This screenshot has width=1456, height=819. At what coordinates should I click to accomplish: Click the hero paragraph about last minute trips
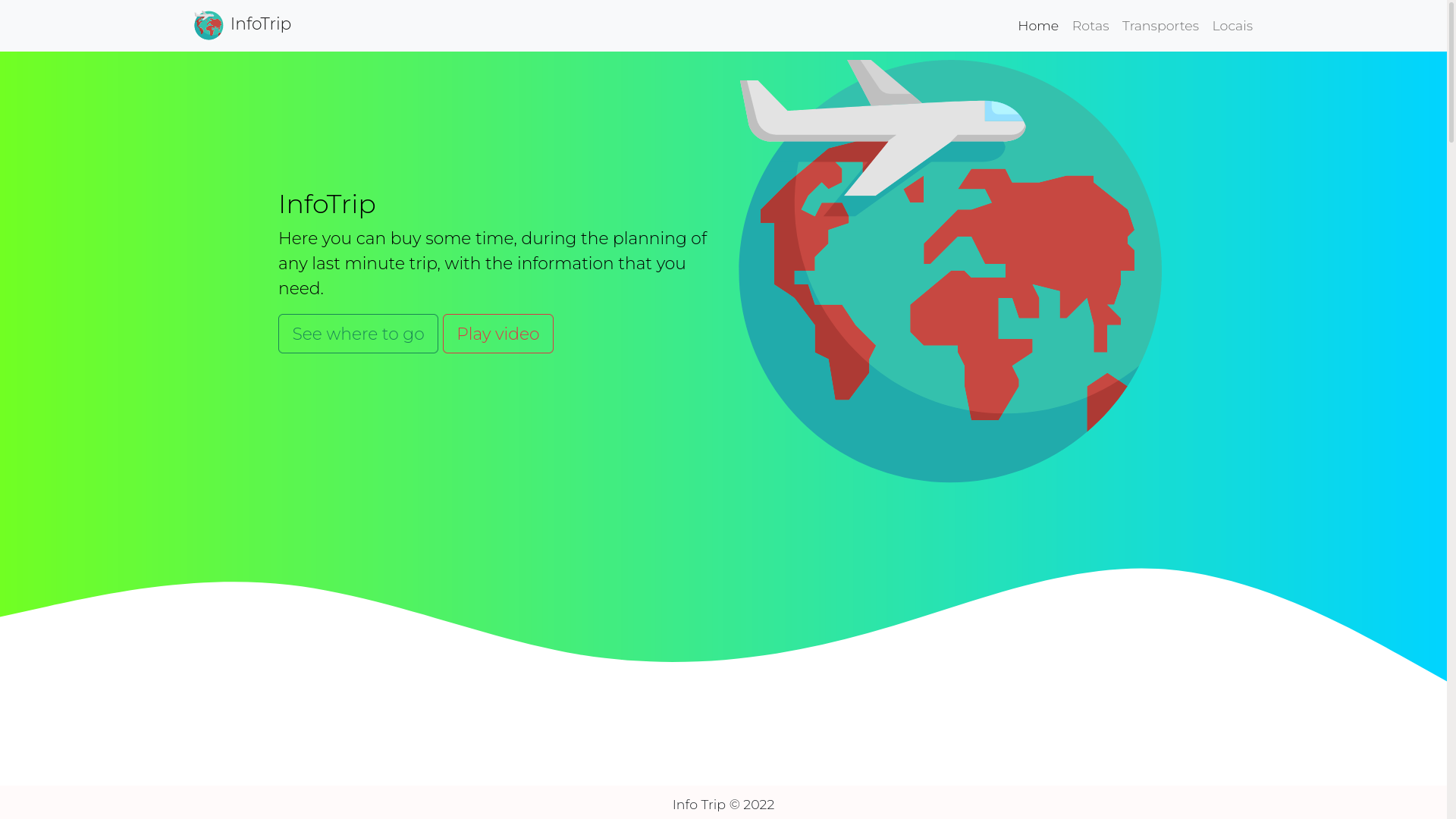coord(493,263)
